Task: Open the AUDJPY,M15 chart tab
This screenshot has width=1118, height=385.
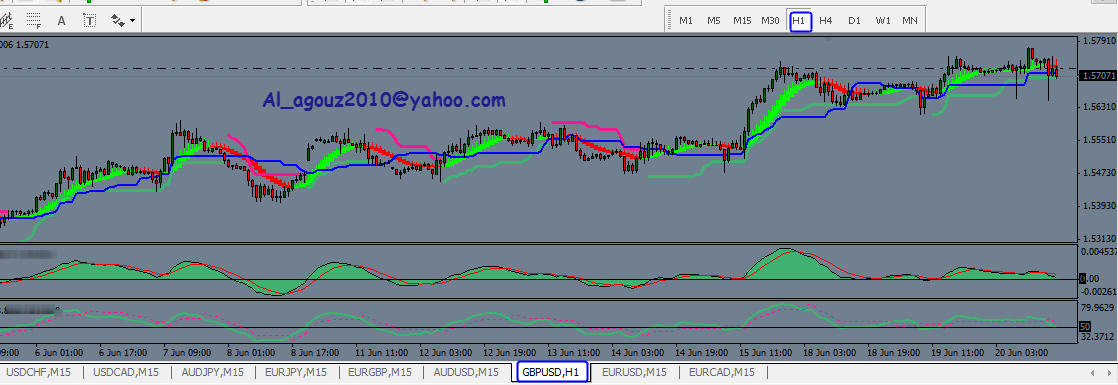Action: [x=212, y=372]
